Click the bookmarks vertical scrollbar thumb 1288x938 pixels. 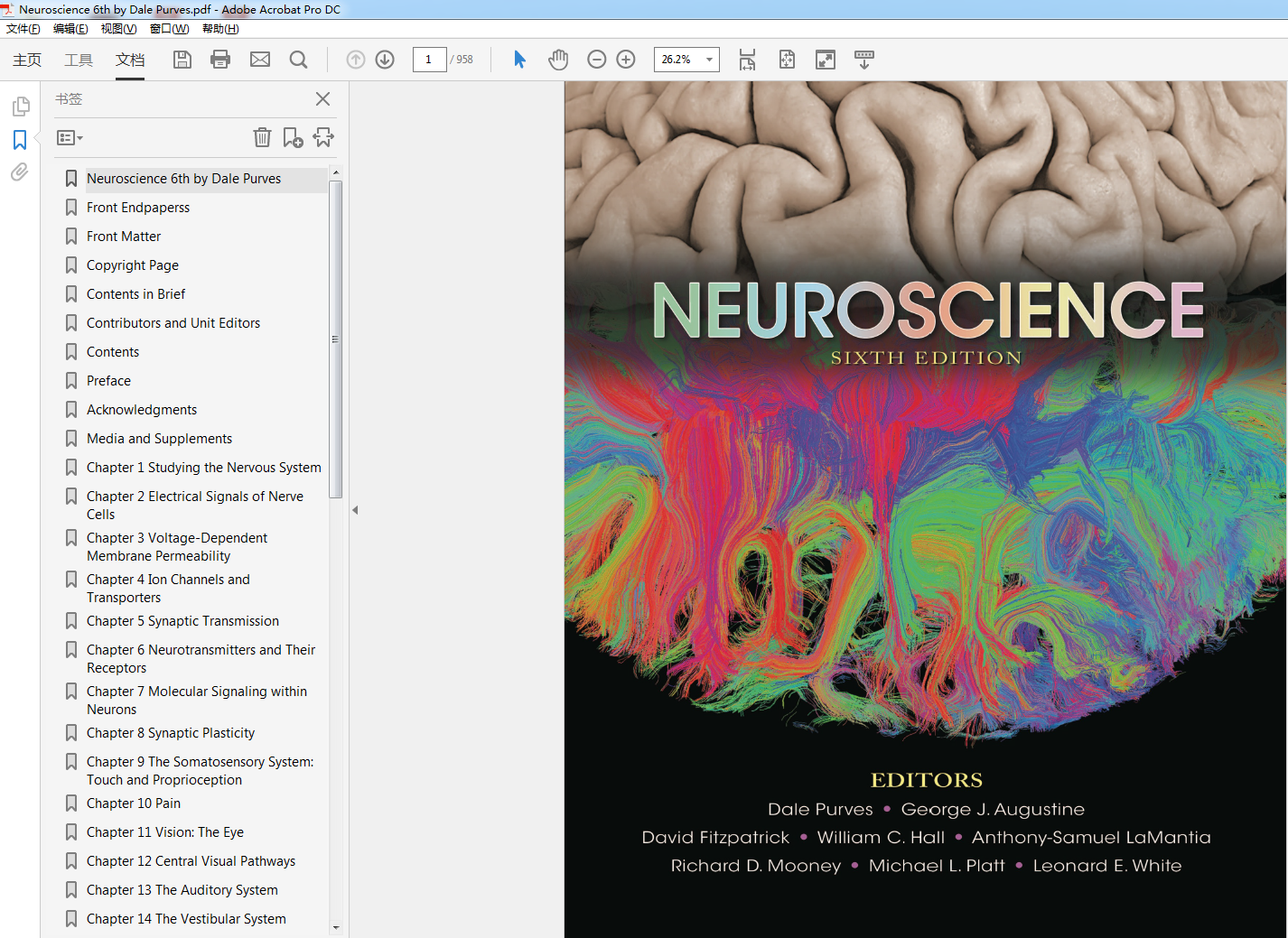click(x=336, y=339)
